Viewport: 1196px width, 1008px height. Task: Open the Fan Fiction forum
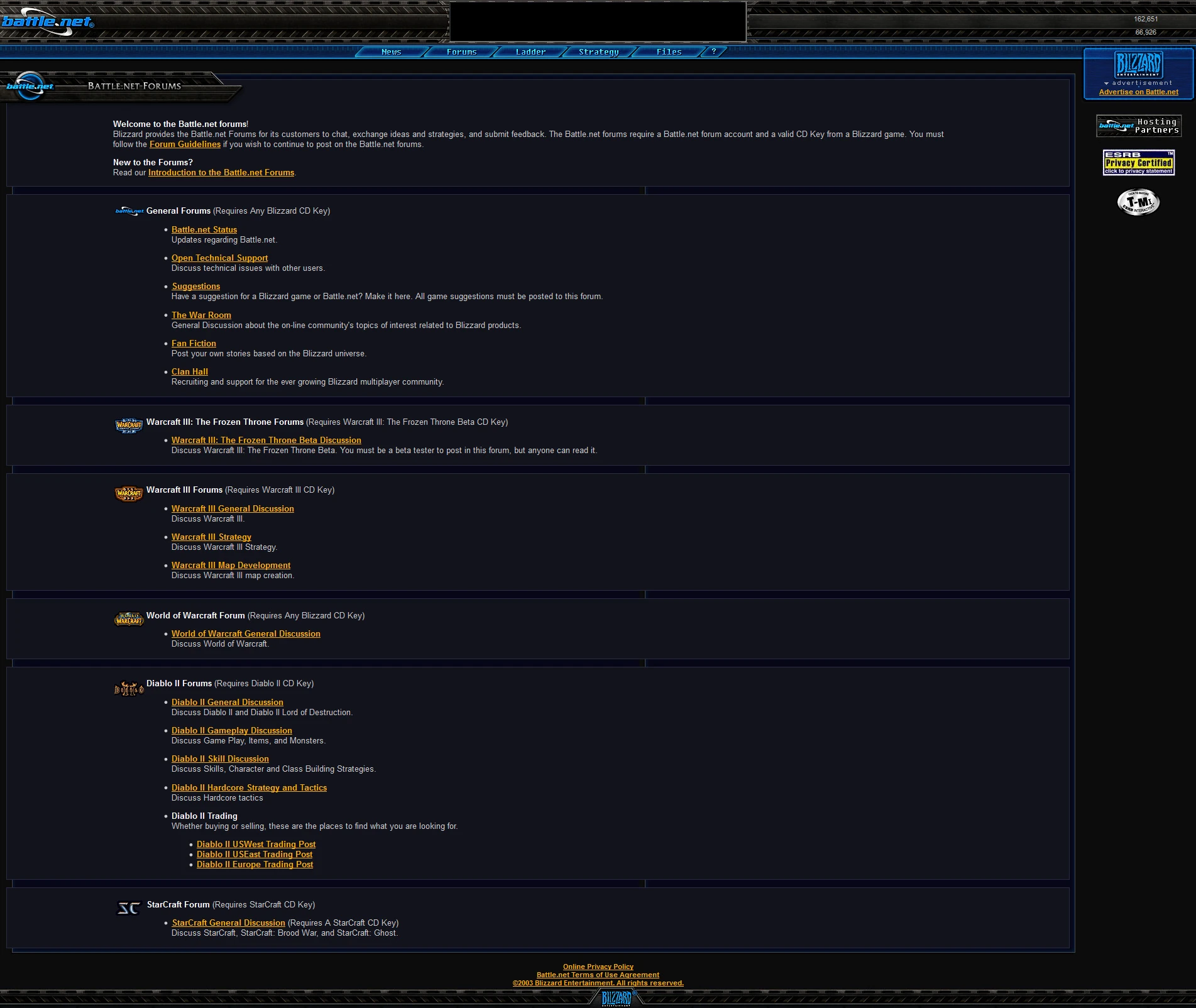(x=194, y=344)
